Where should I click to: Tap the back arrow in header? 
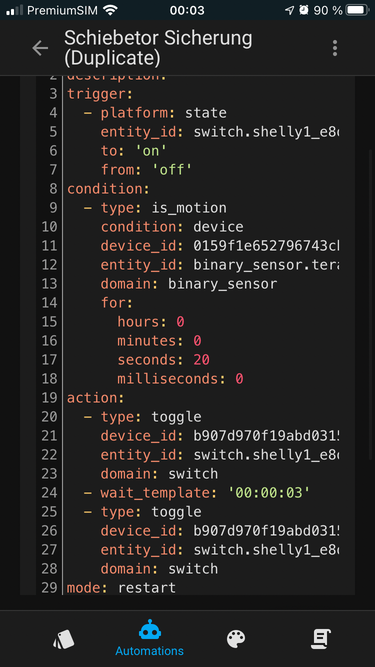40,48
